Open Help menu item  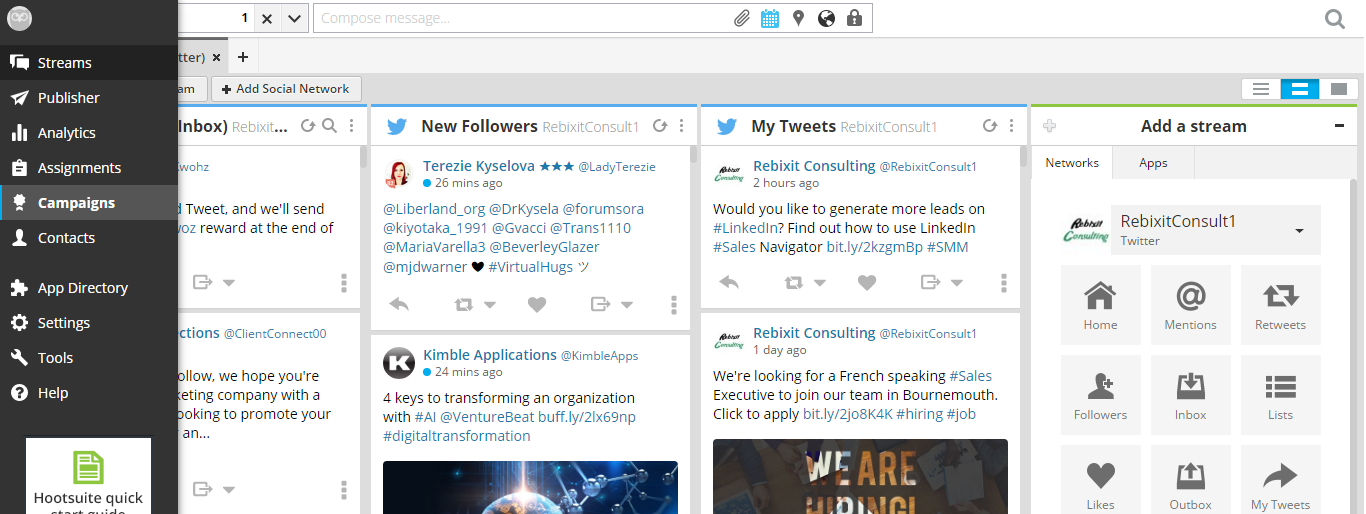[89, 392]
